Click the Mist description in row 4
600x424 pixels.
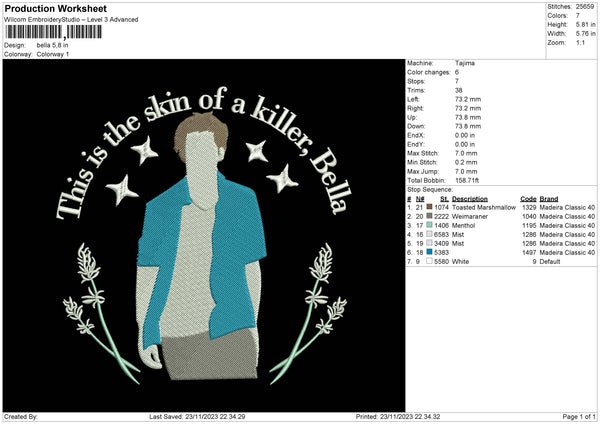(x=458, y=234)
